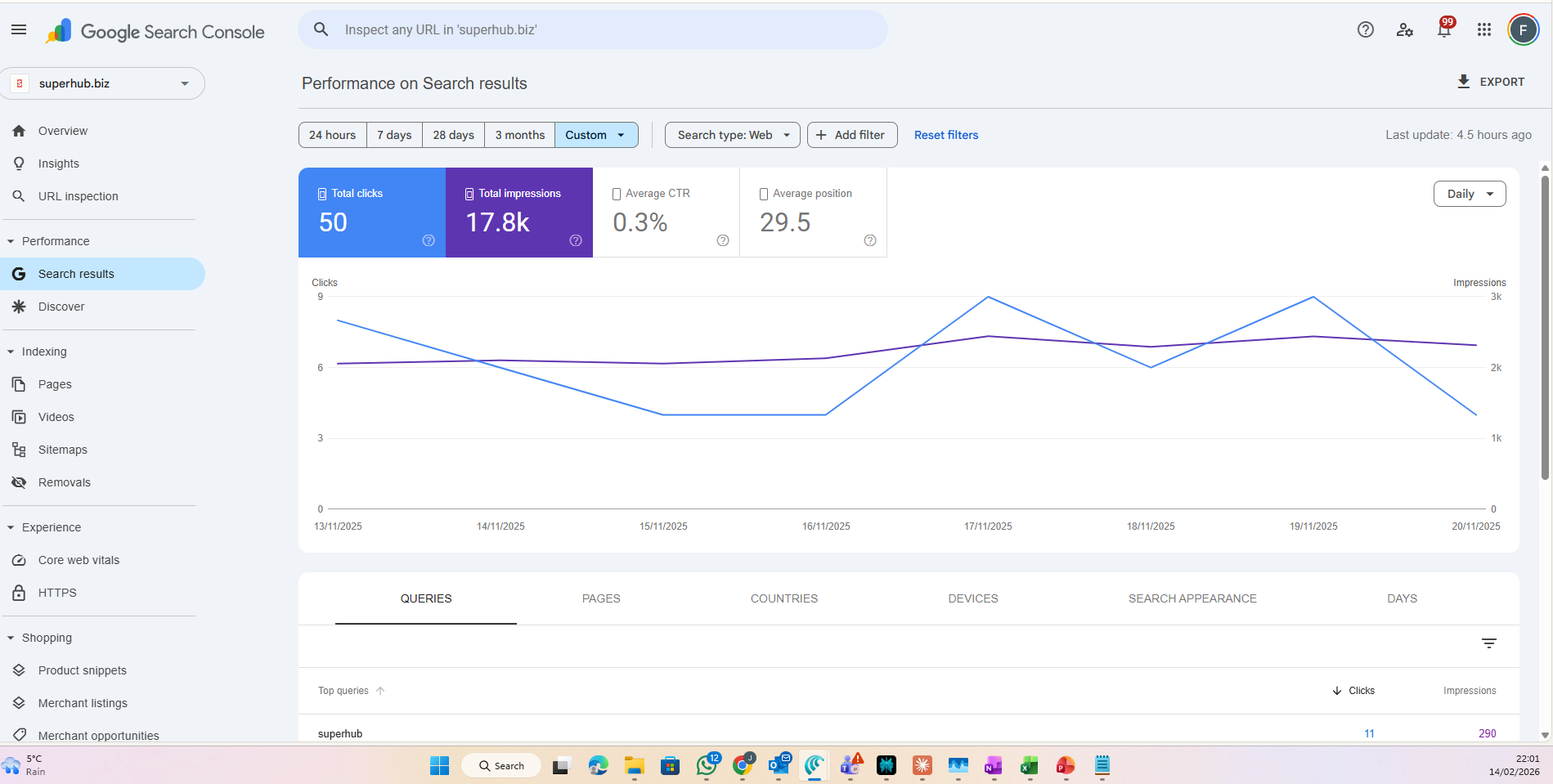Enable the Average CTR metric checkbox
Image resolution: width=1553 pixels, height=784 pixels.
pos(617,195)
